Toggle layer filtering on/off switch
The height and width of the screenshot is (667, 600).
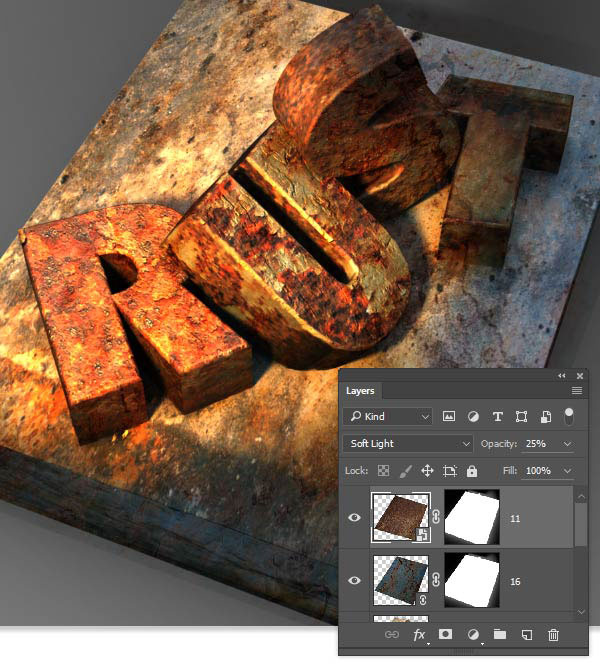point(569,414)
